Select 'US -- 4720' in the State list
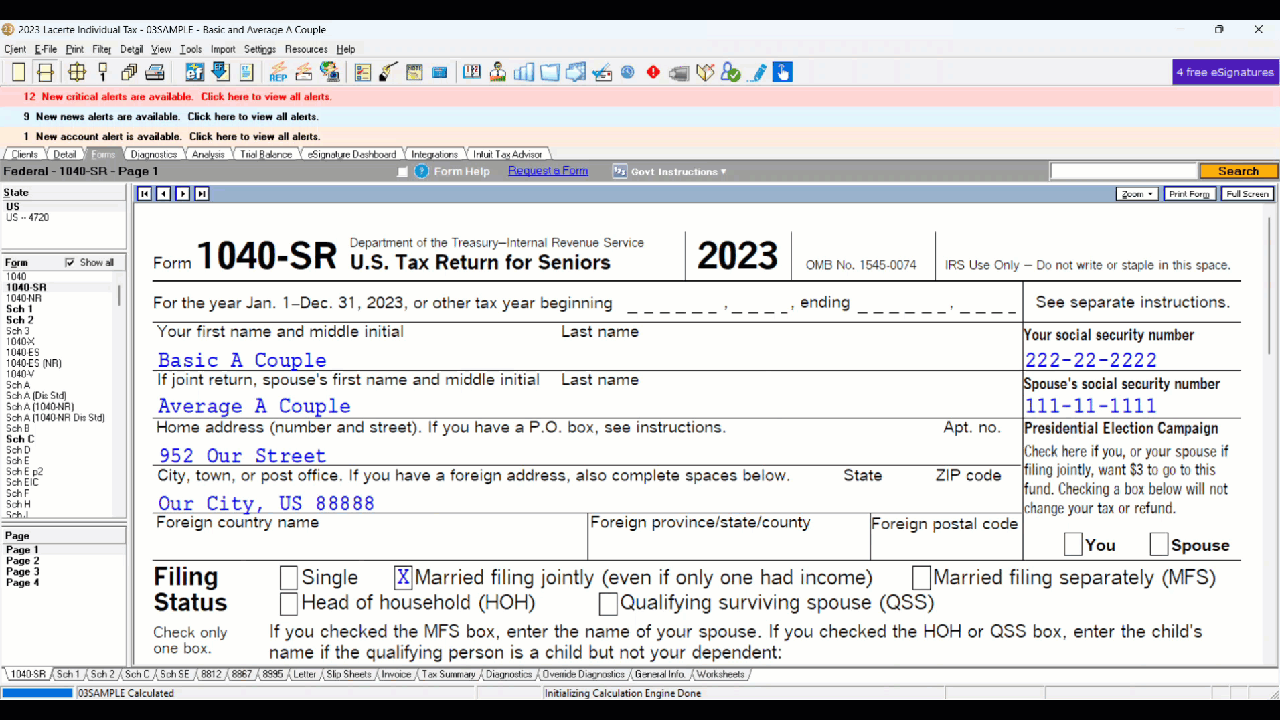This screenshot has height=720, width=1280. pyautogui.click(x=27, y=217)
